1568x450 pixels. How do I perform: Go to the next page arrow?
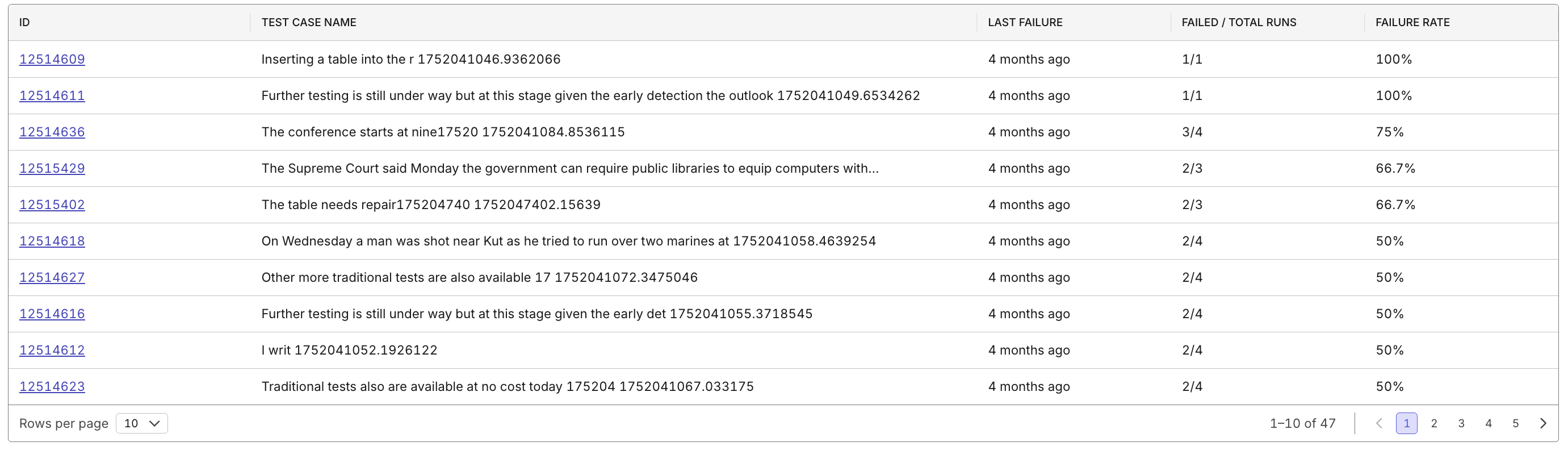tap(1542, 423)
